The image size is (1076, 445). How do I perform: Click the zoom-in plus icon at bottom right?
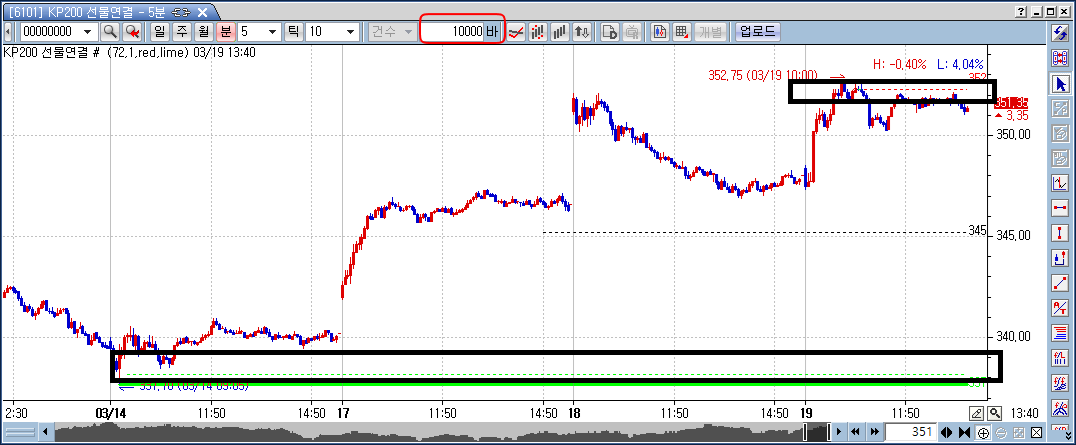point(984,432)
